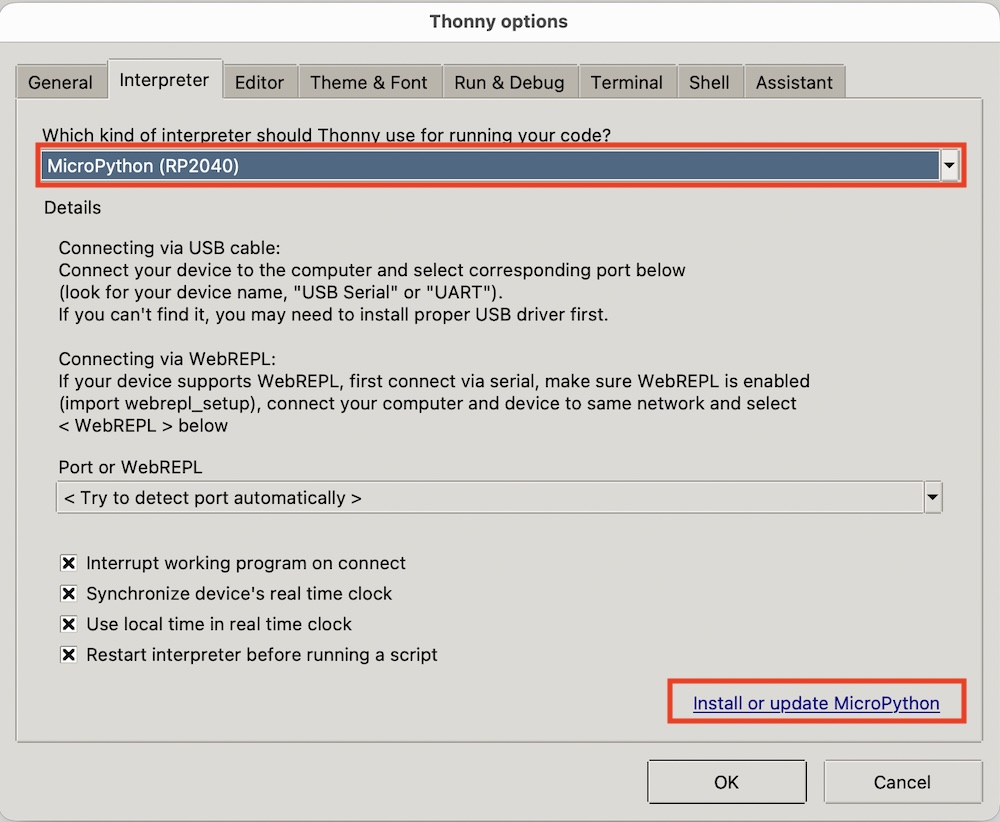Click the Interpreter tab
The height and width of the screenshot is (822, 1000).
click(x=164, y=80)
